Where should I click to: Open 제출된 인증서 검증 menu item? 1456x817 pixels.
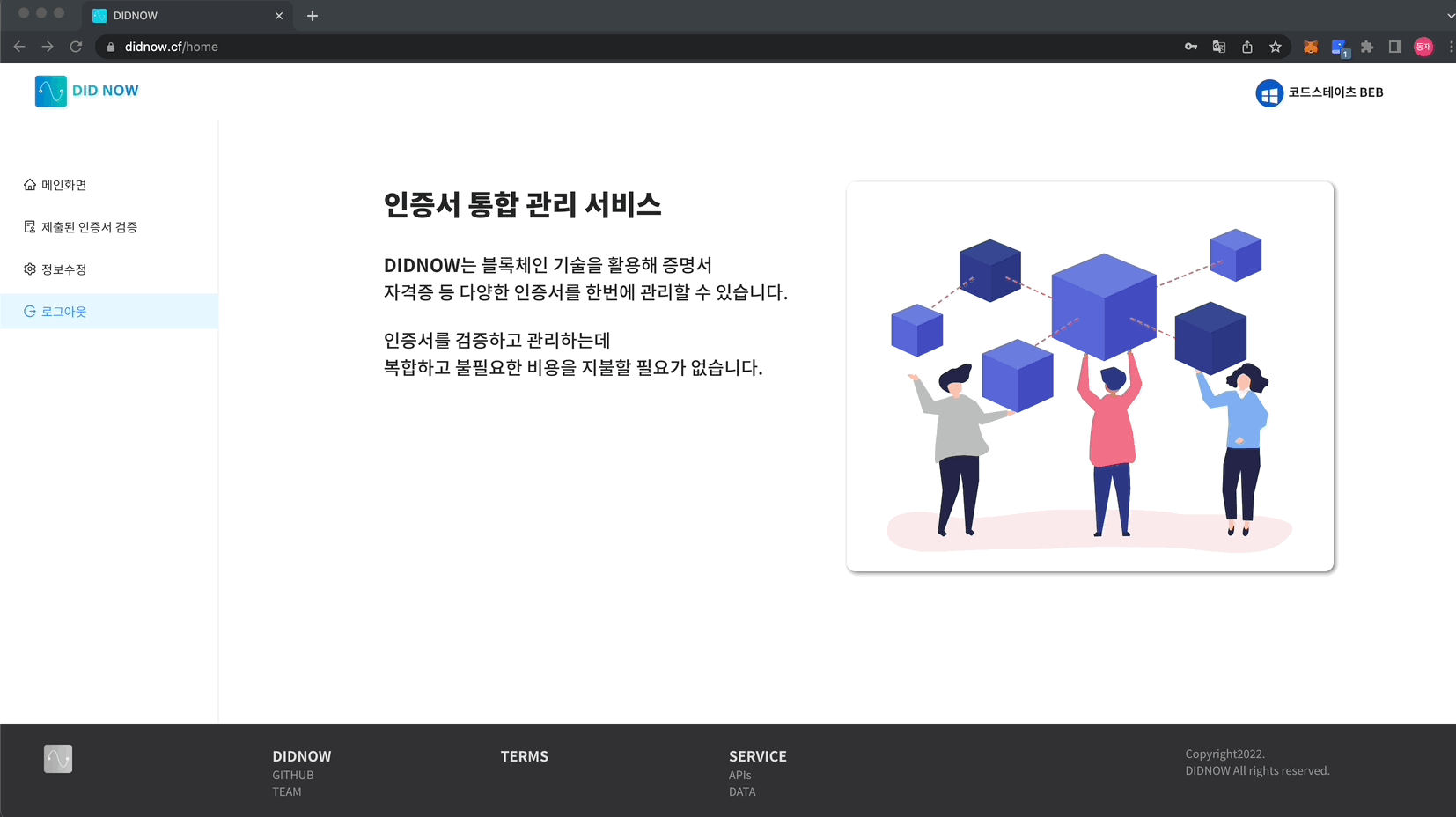pyautogui.click(x=109, y=227)
